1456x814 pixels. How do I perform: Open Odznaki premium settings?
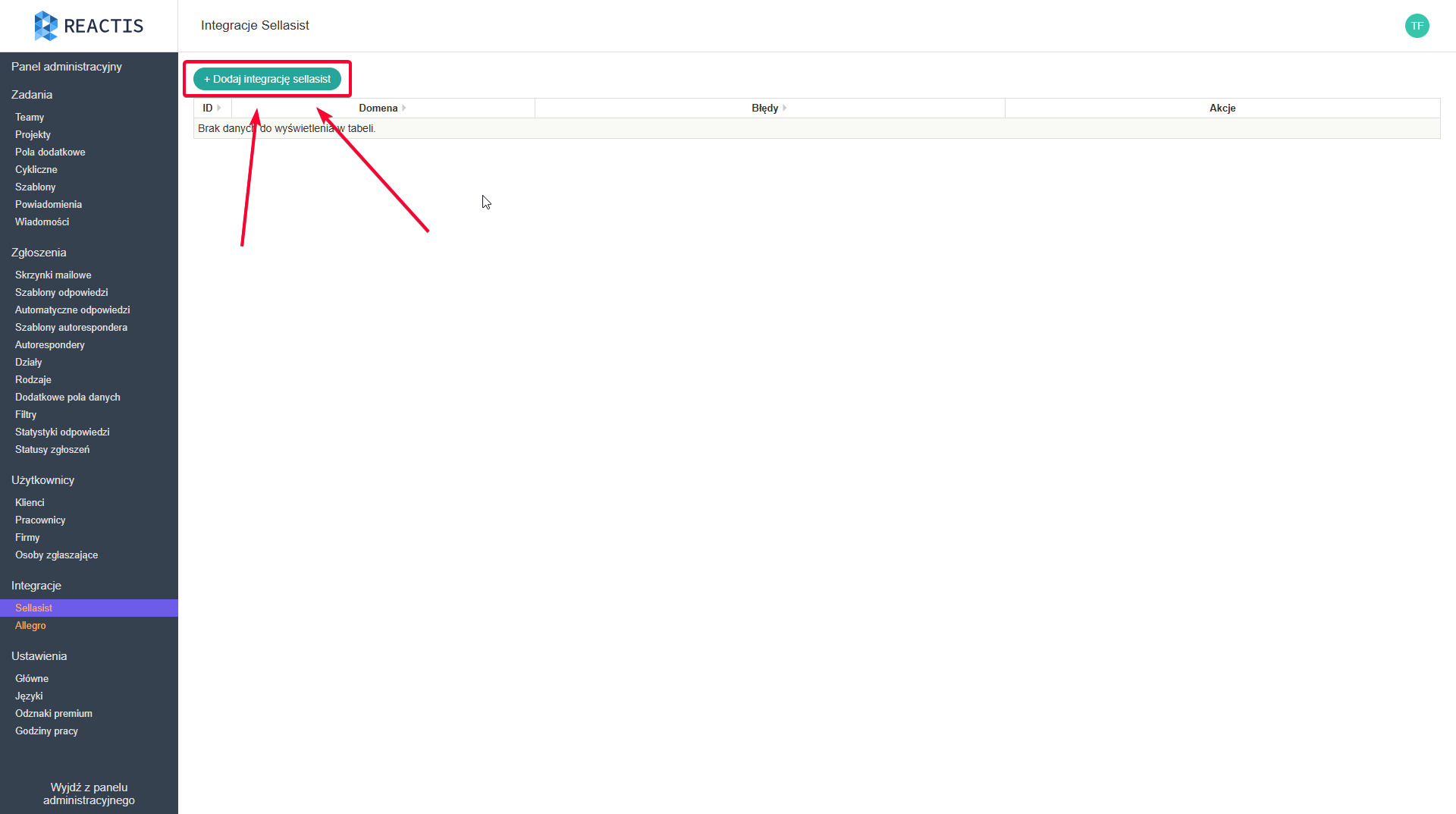(54, 713)
